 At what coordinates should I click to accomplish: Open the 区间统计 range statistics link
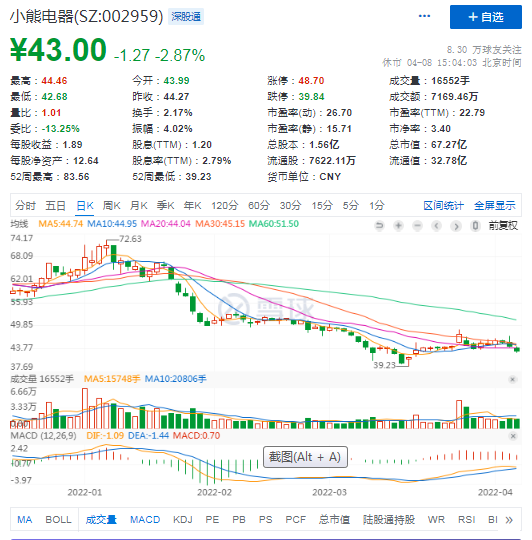[x=443, y=206]
